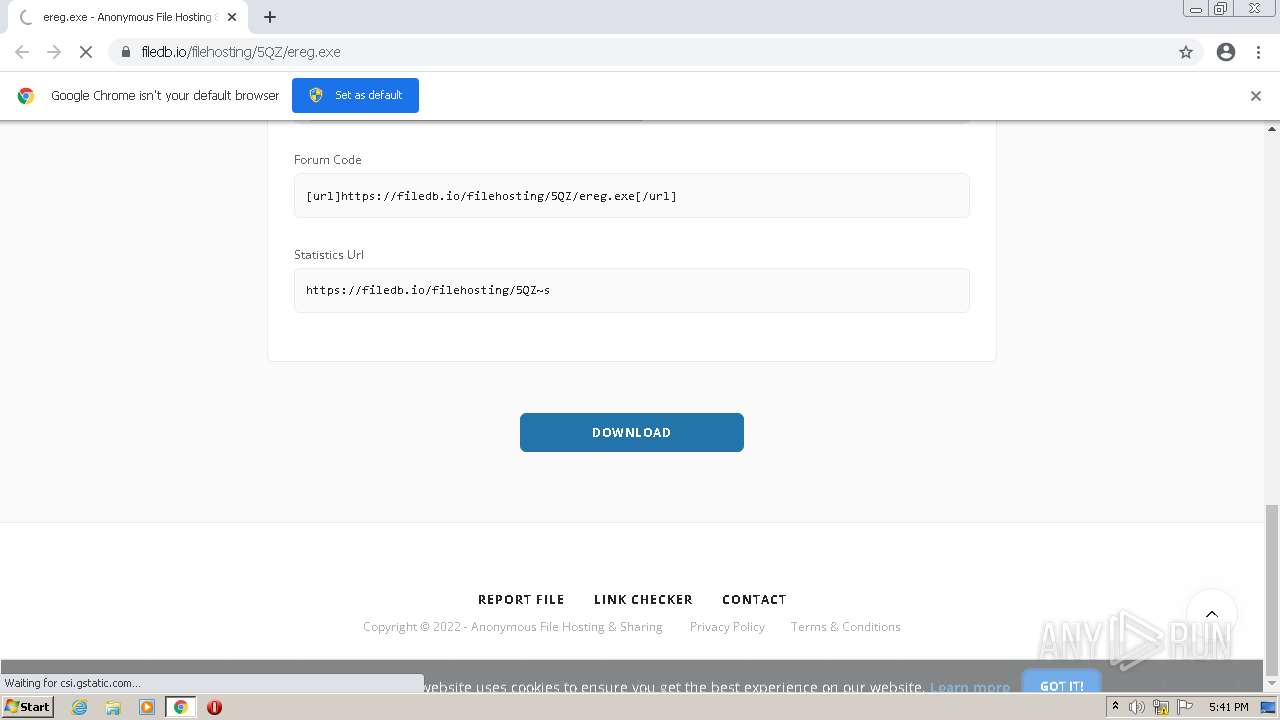Screen dimensions: 1280x720
Task: Click the Statistics Url label
Action: (x=328, y=255)
